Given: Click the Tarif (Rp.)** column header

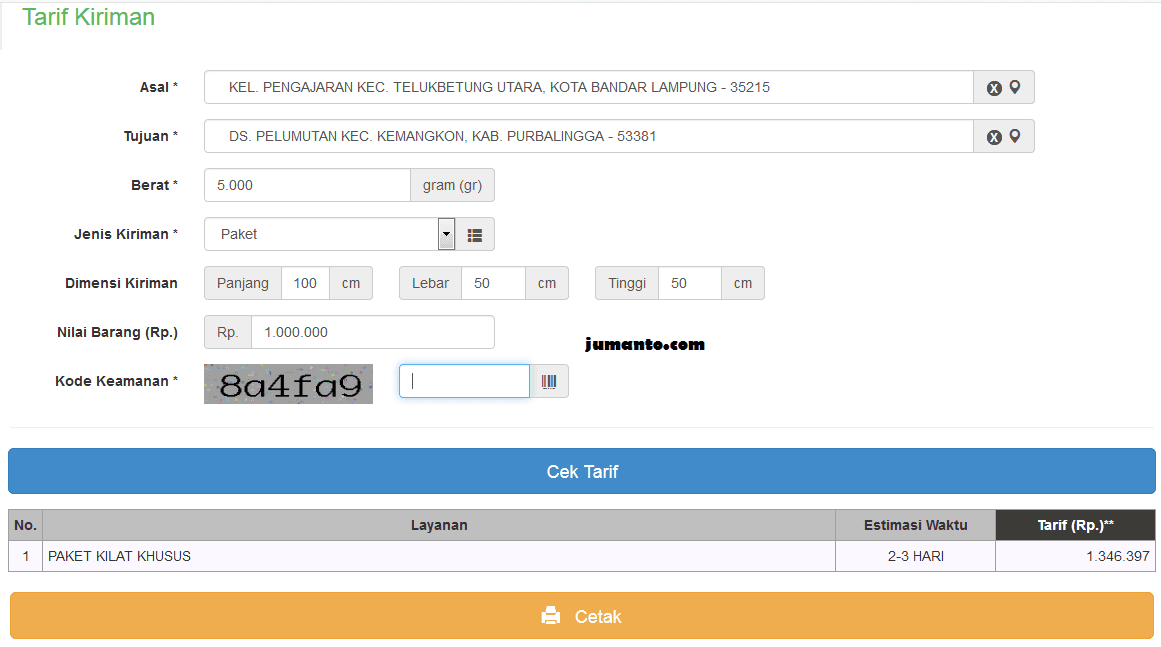Looking at the screenshot, I should coord(1075,525).
